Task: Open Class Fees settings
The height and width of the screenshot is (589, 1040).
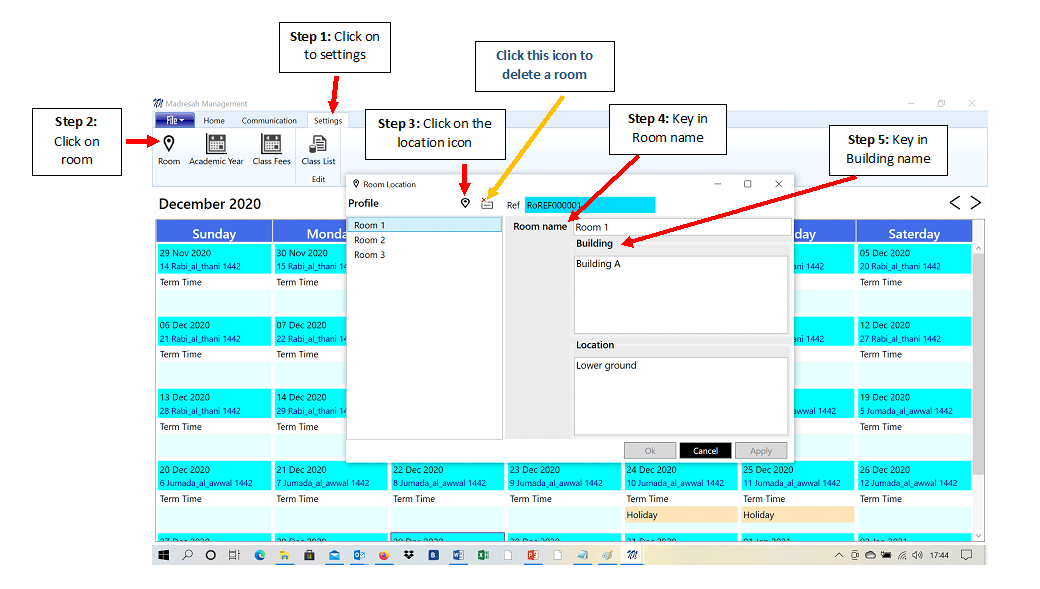Action: coord(271,148)
